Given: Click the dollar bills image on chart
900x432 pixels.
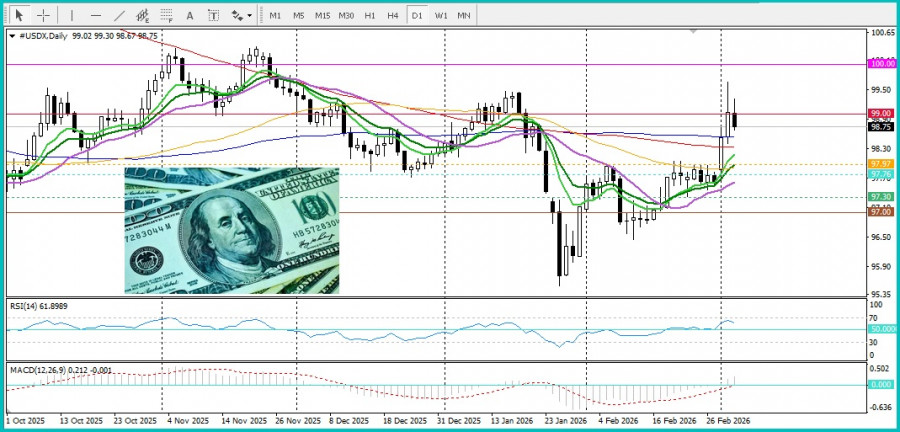Looking at the screenshot, I should click(231, 230).
